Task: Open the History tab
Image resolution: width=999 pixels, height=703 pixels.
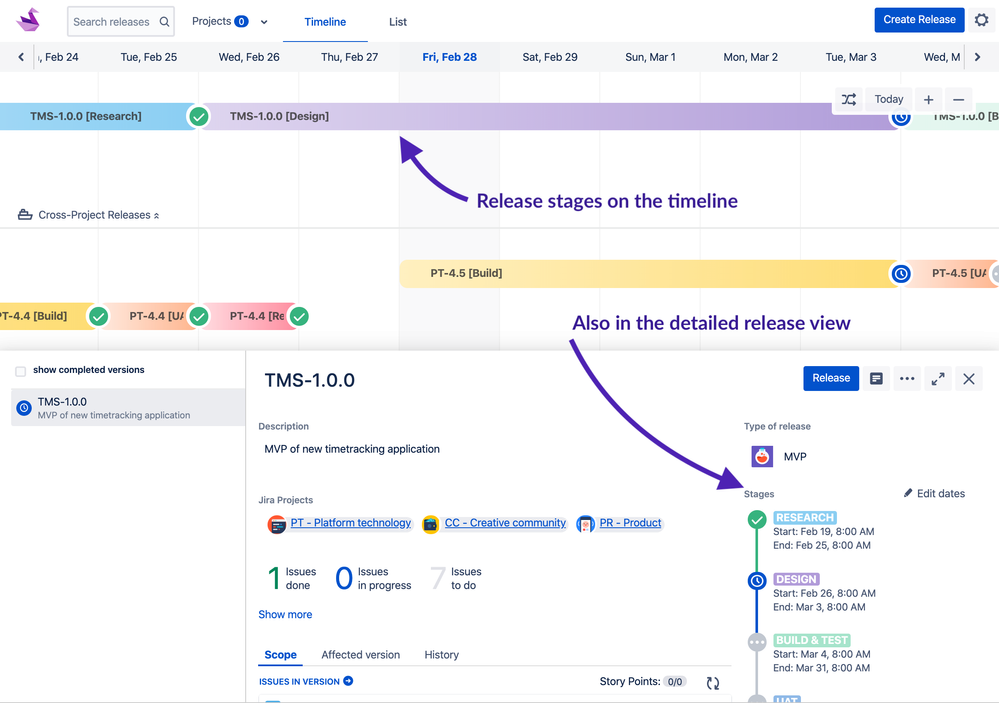Action: 442,655
